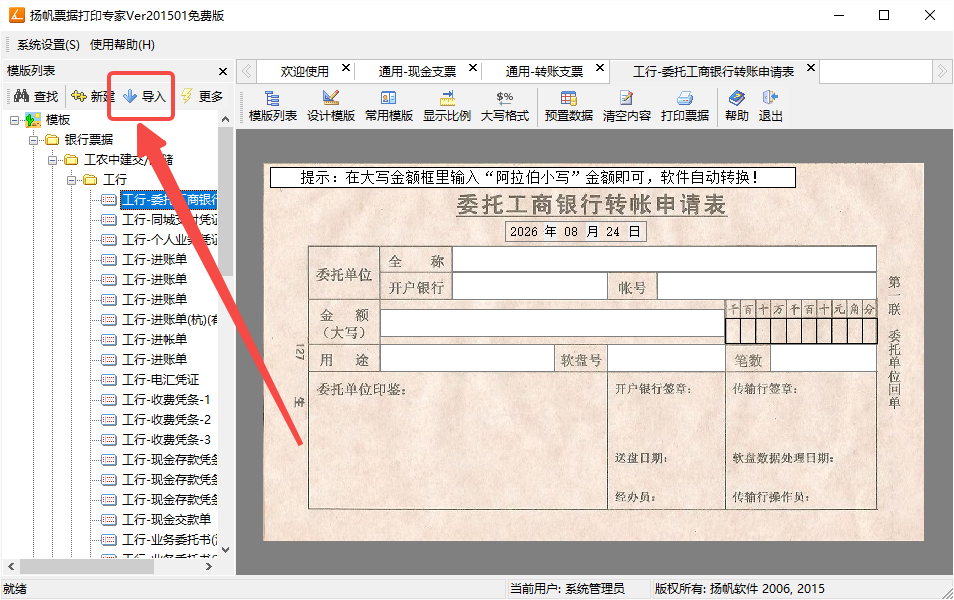The height and width of the screenshot is (600, 954).
Task: Close 工行-委托工商银行转账申请表 tab
Action: point(810,68)
